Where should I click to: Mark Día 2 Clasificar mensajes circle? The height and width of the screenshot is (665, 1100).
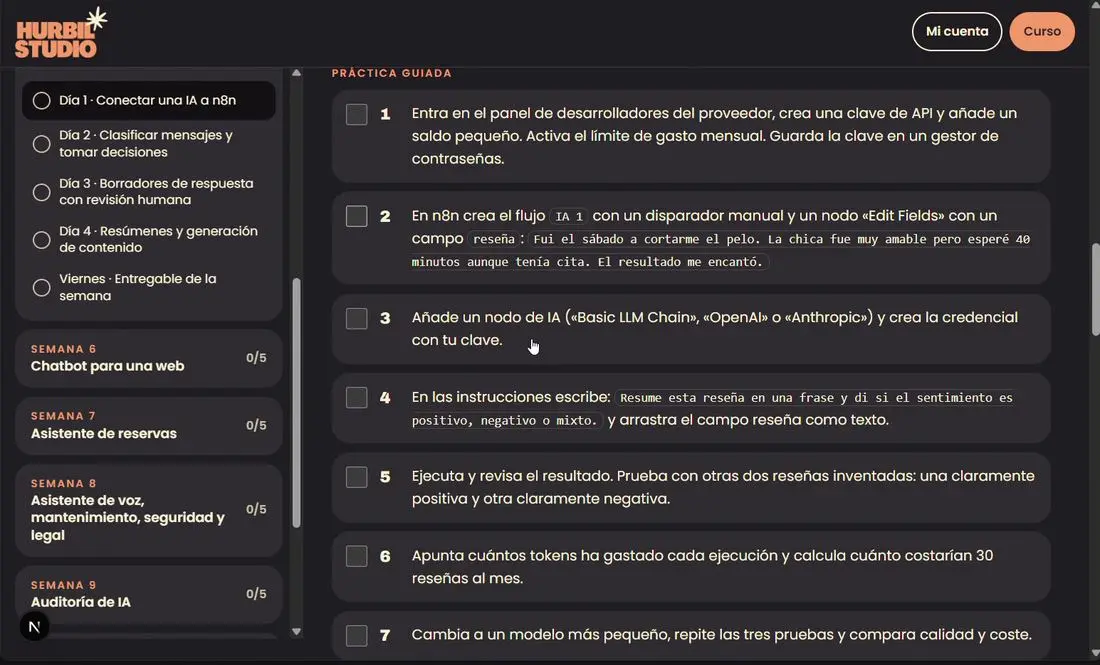[x=41, y=144]
